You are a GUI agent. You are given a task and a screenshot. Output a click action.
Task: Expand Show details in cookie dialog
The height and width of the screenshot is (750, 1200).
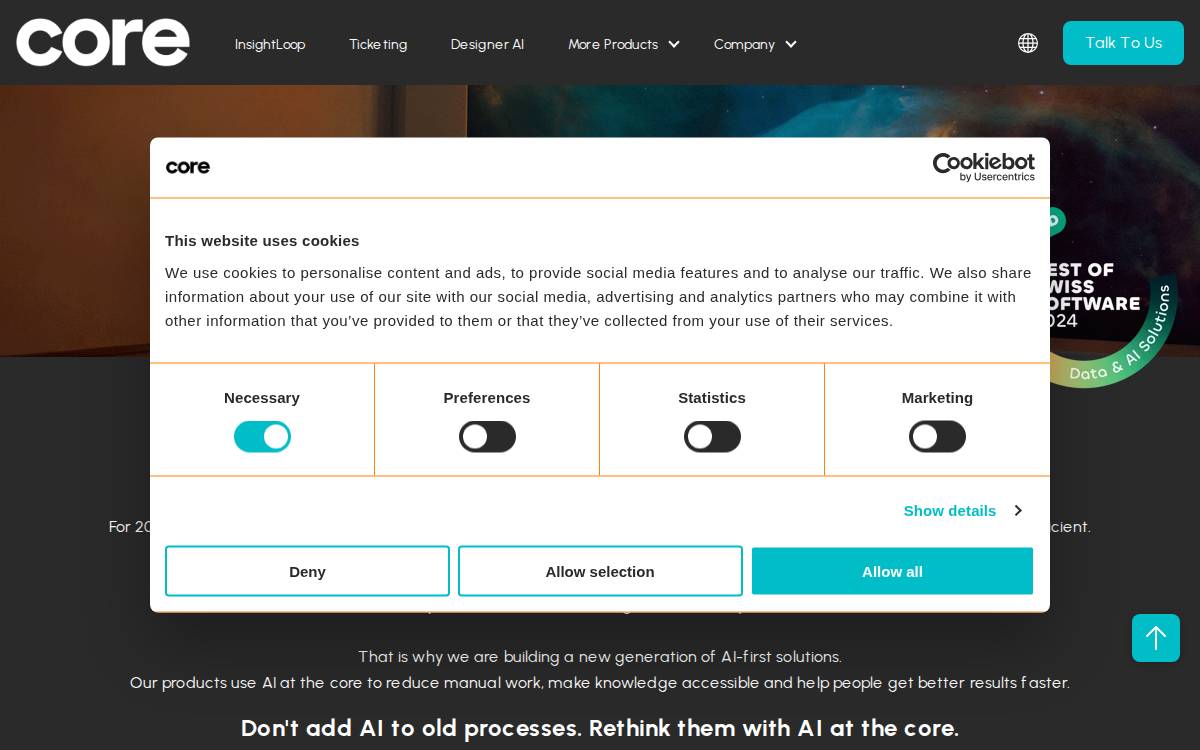pos(962,511)
